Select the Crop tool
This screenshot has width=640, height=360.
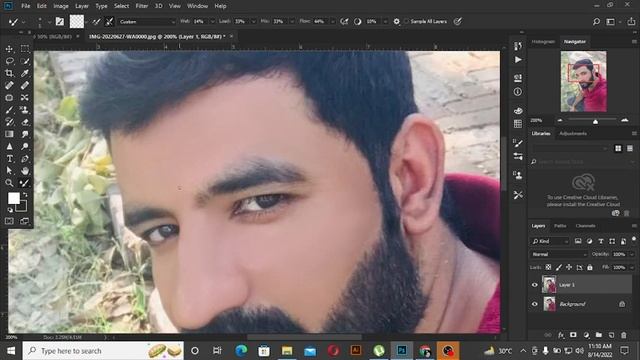[x=9, y=73]
